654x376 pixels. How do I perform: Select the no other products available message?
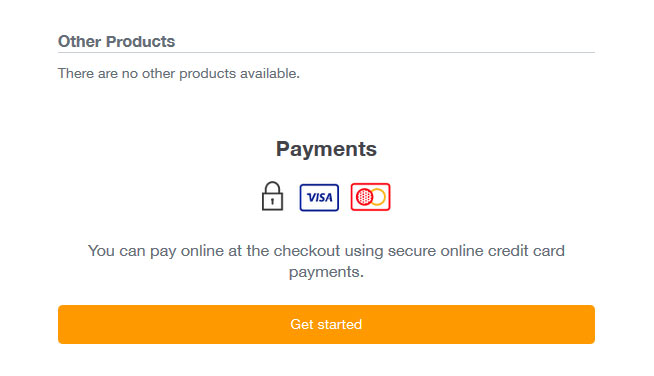(179, 73)
